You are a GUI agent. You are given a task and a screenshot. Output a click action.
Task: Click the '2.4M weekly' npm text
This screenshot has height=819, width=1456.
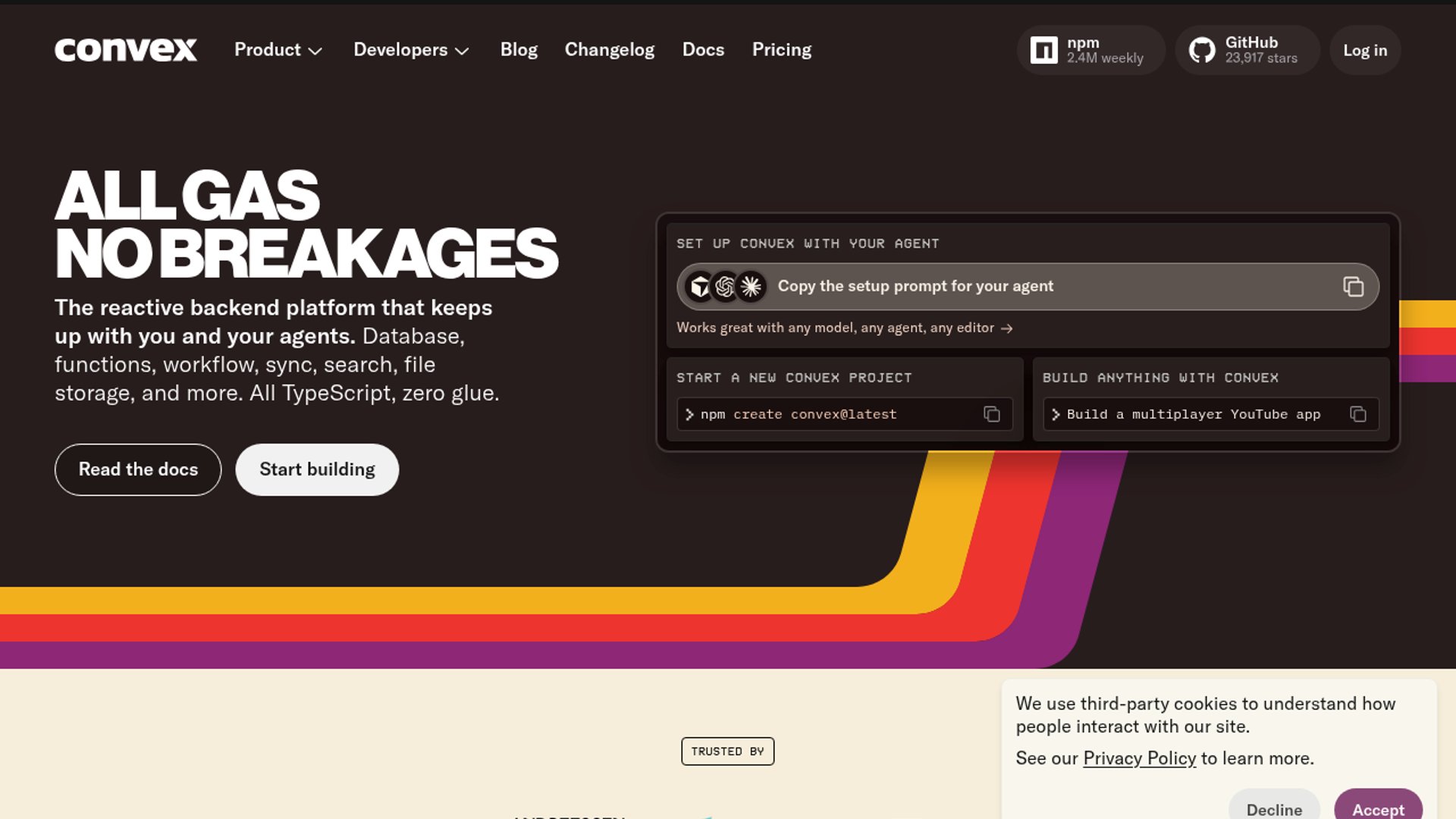pyautogui.click(x=1105, y=58)
